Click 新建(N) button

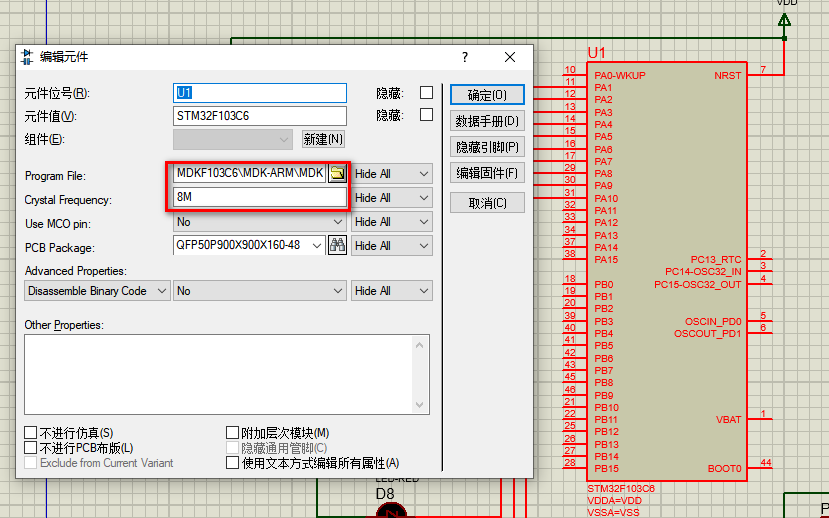[x=323, y=139]
